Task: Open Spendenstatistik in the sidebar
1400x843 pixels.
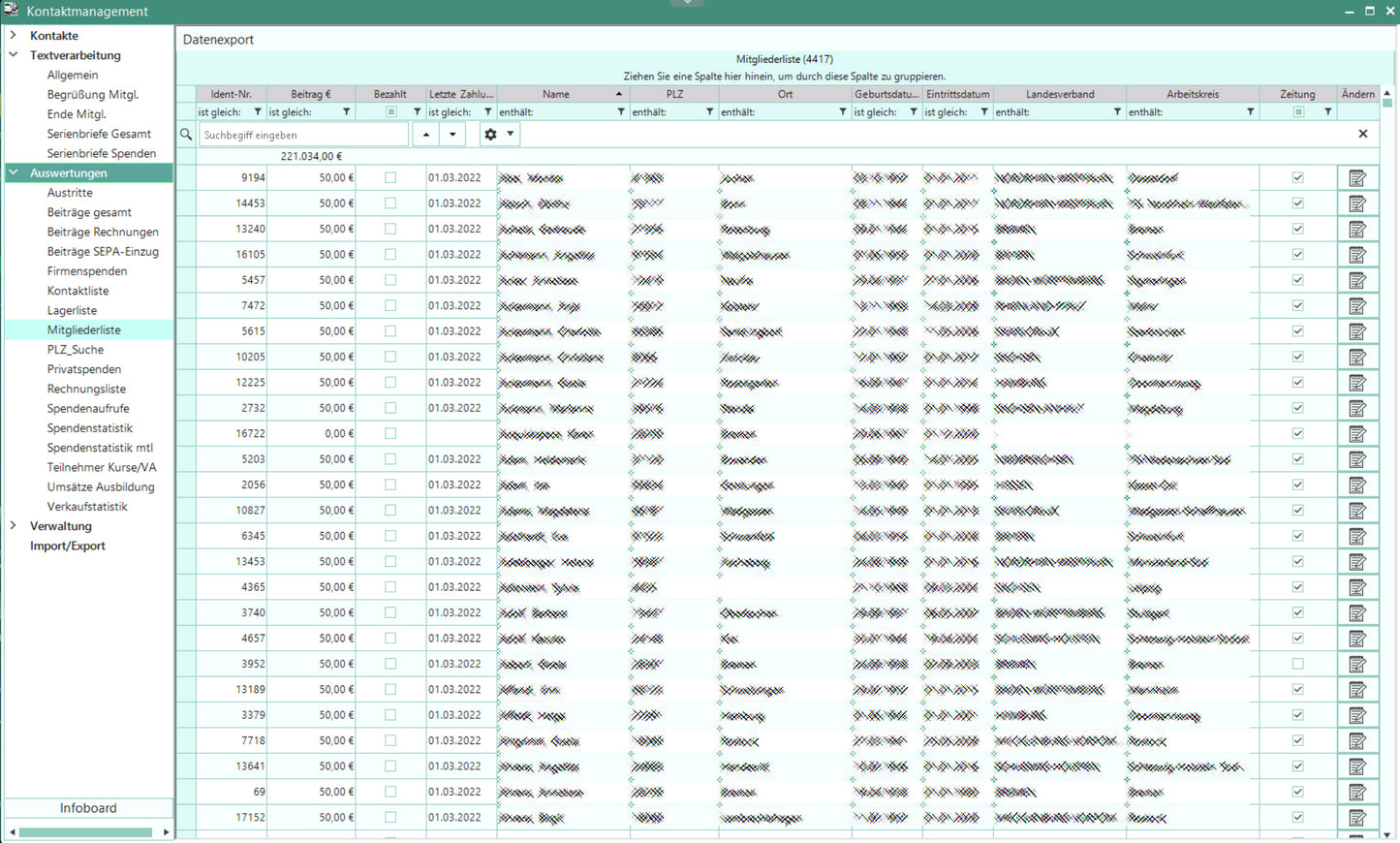Action: coord(89,428)
